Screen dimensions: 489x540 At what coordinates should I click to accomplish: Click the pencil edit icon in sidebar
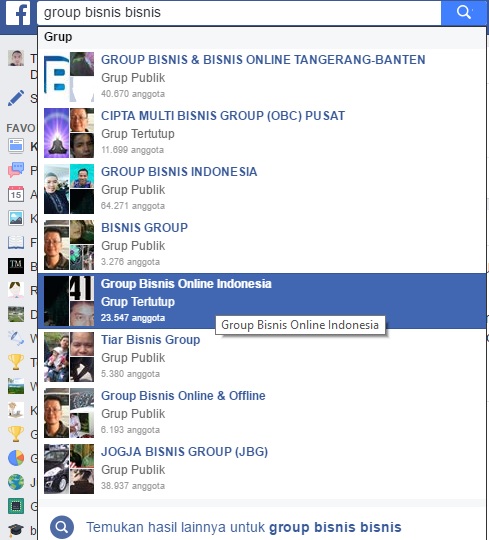tap(16, 98)
